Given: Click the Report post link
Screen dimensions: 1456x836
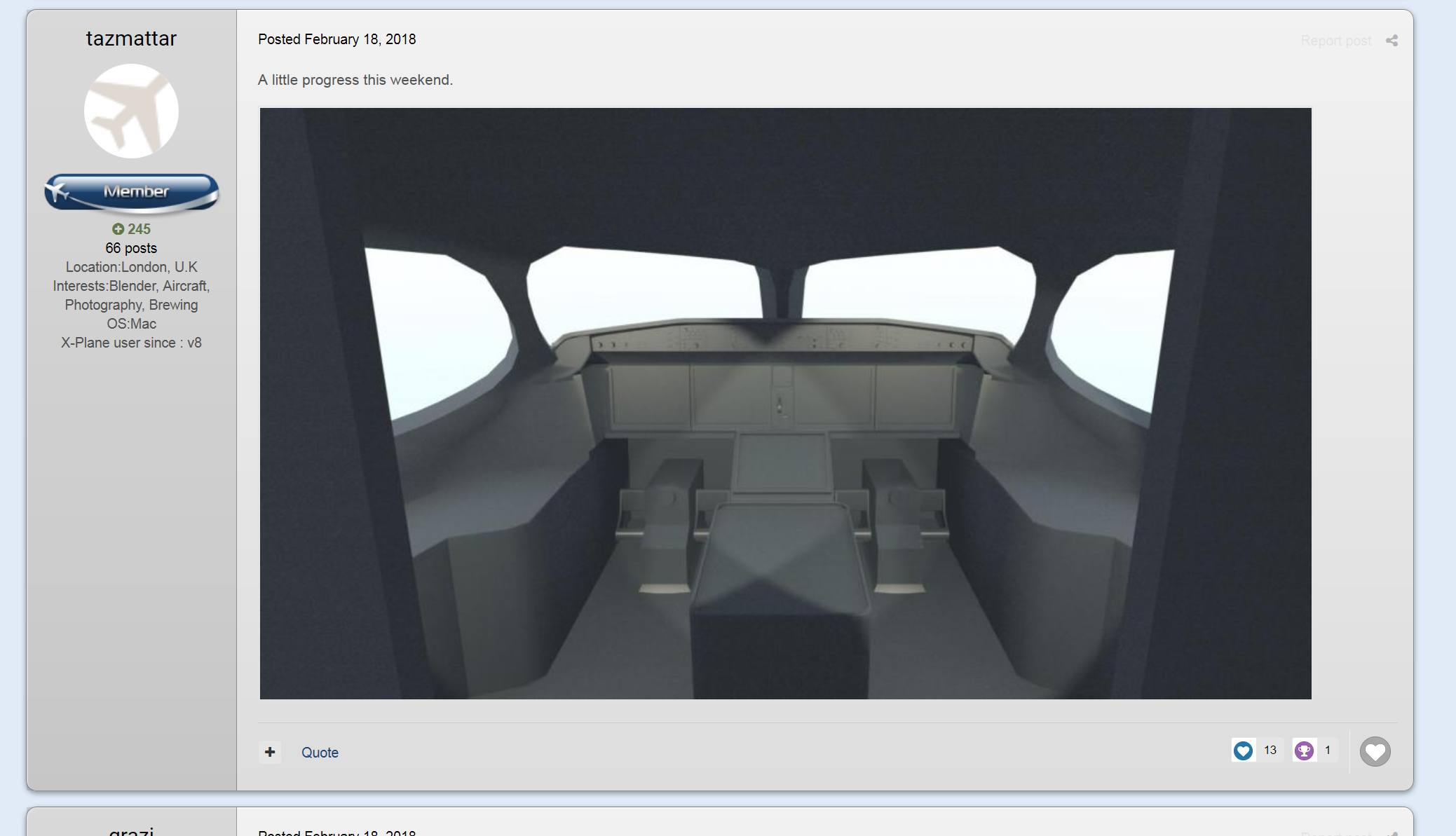Looking at the screenshot, I should click(x=1335, y=41).
